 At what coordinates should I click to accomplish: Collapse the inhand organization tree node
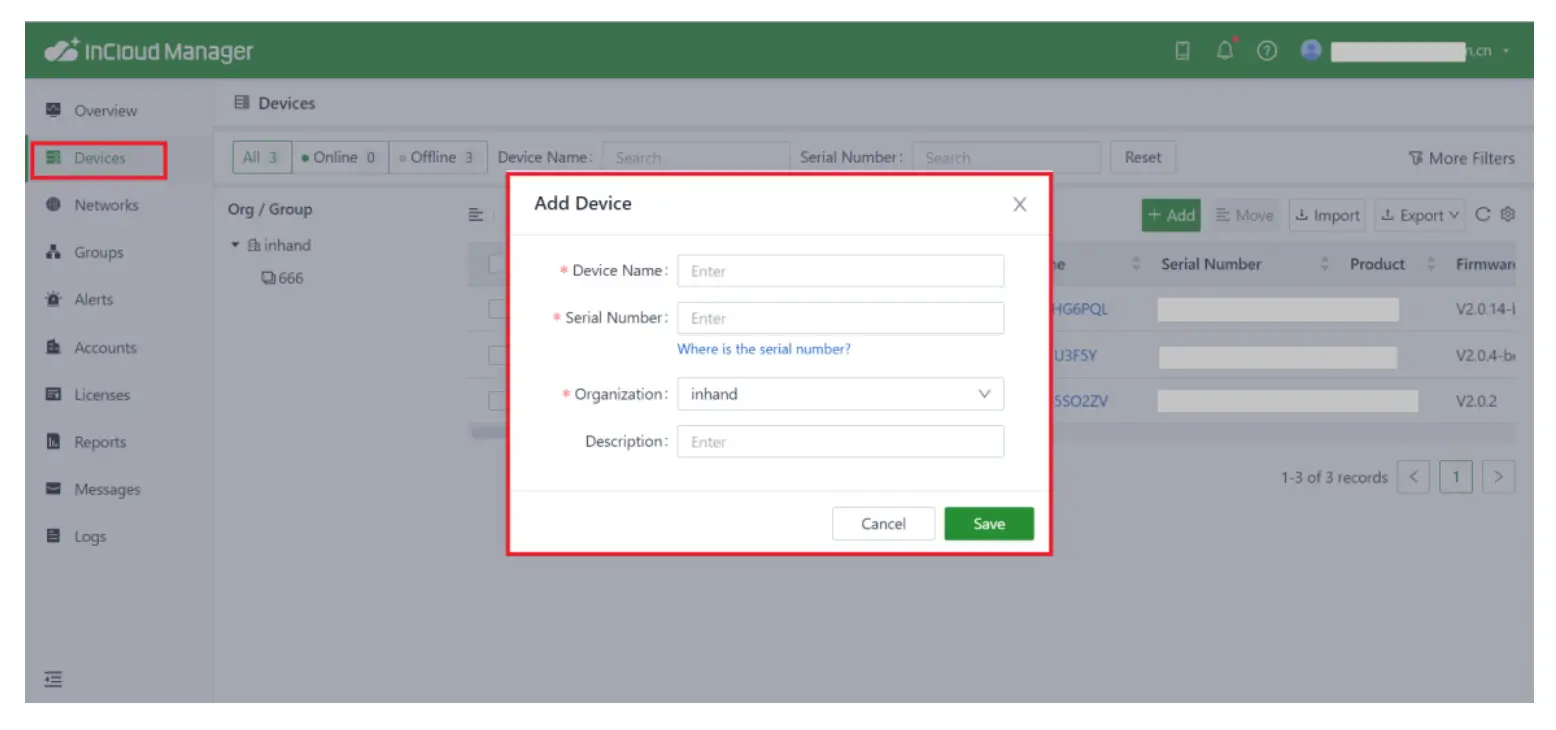(x=234, y=244)
